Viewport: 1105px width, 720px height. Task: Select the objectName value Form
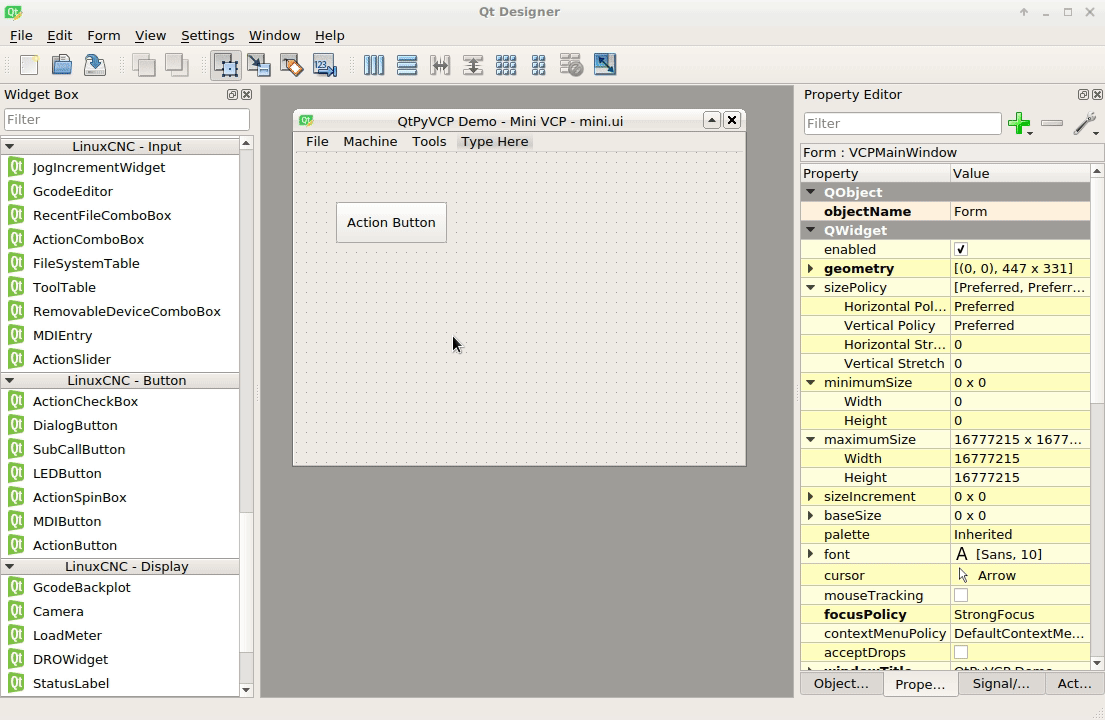click(x=1020, y=211)
